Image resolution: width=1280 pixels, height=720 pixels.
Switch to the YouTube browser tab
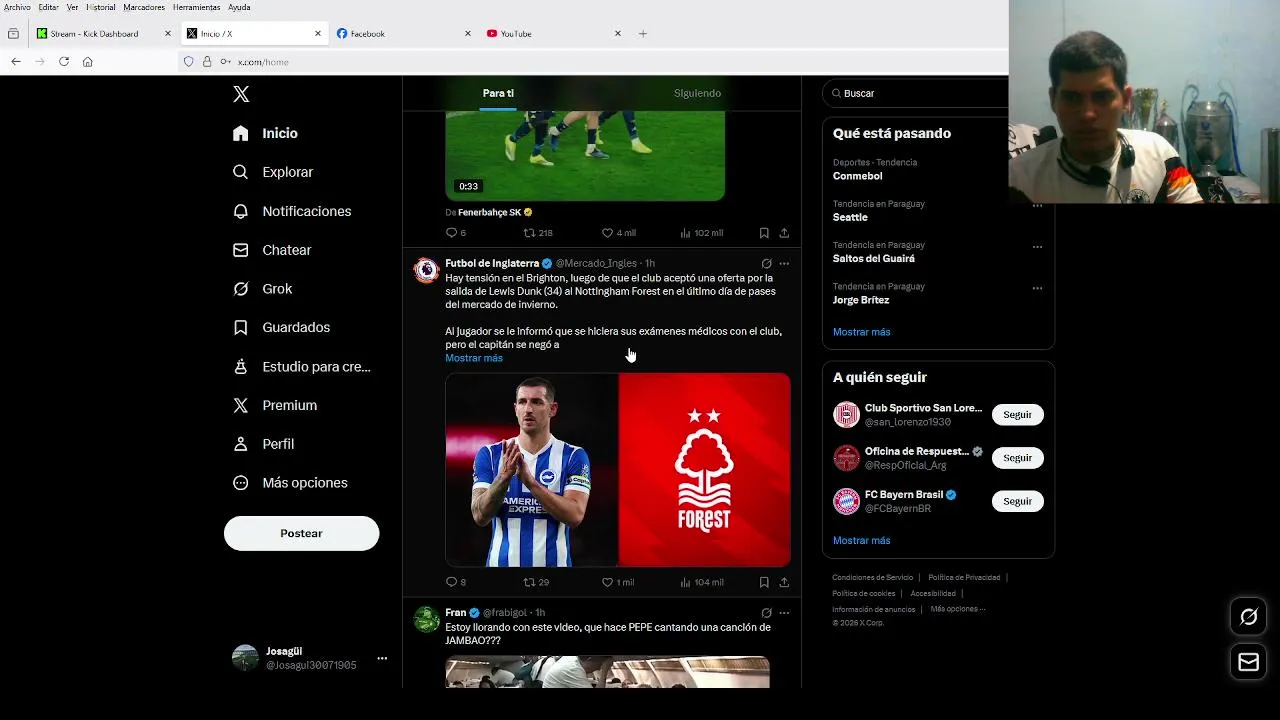point(554,33)
